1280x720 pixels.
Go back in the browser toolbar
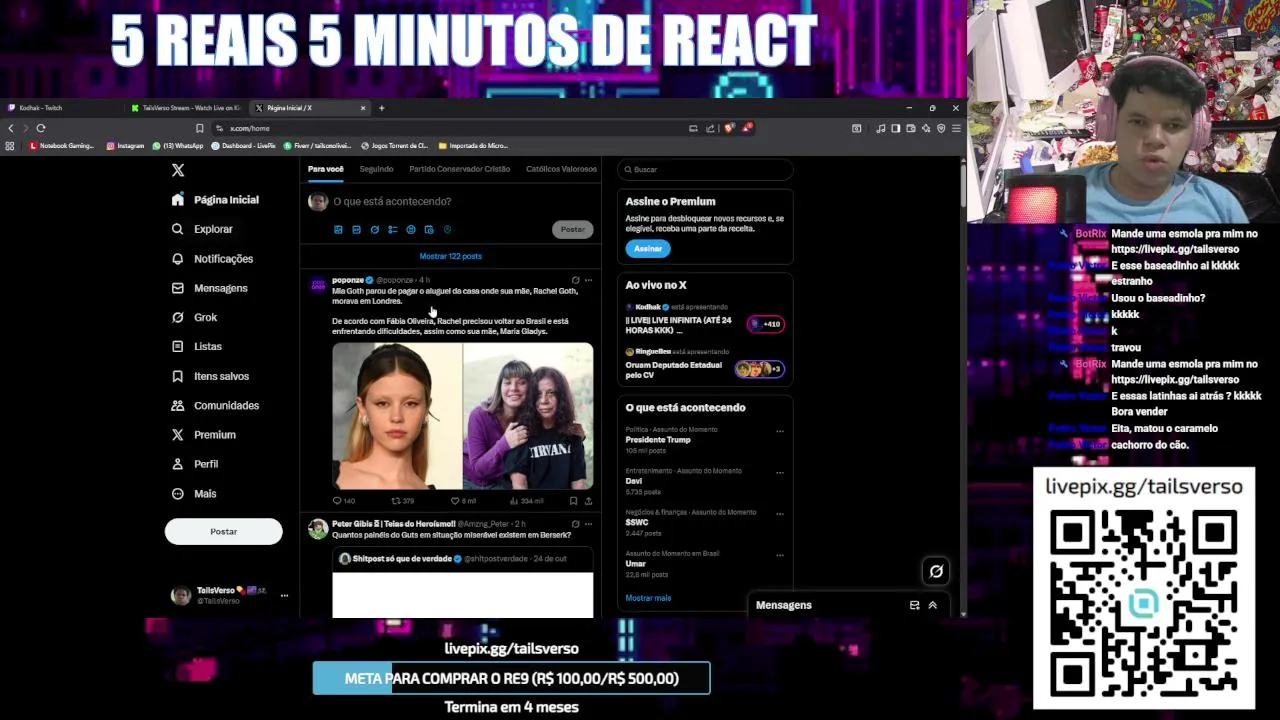tap(11, 128)
